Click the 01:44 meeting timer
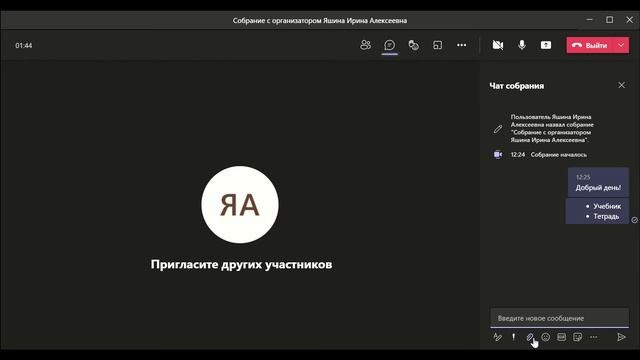 click(x=24, y=45)
